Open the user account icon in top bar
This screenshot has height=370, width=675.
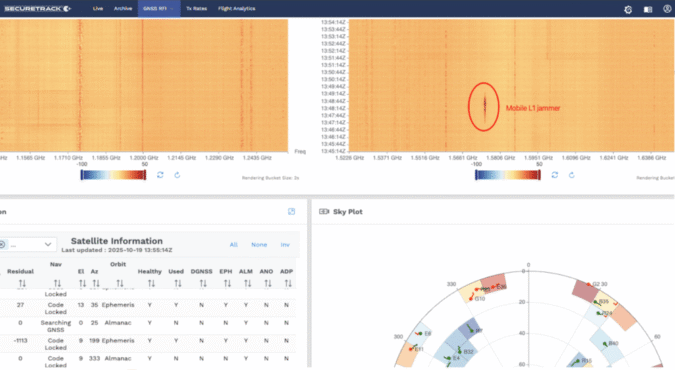[x=667, y=9]
